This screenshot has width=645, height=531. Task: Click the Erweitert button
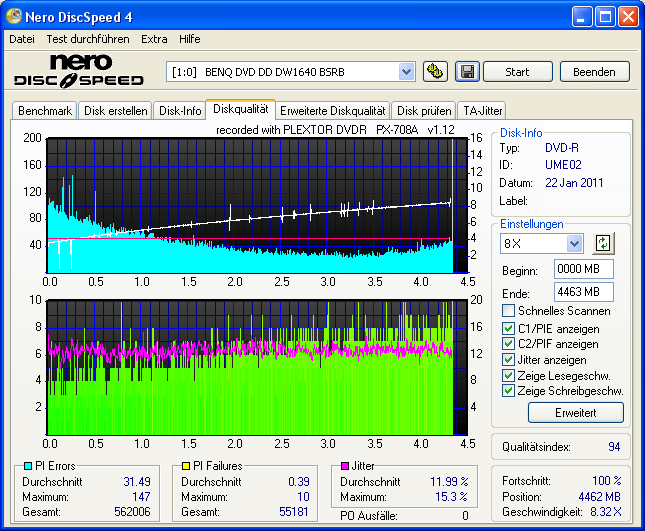pyautogui.click(x=575, y=413)
